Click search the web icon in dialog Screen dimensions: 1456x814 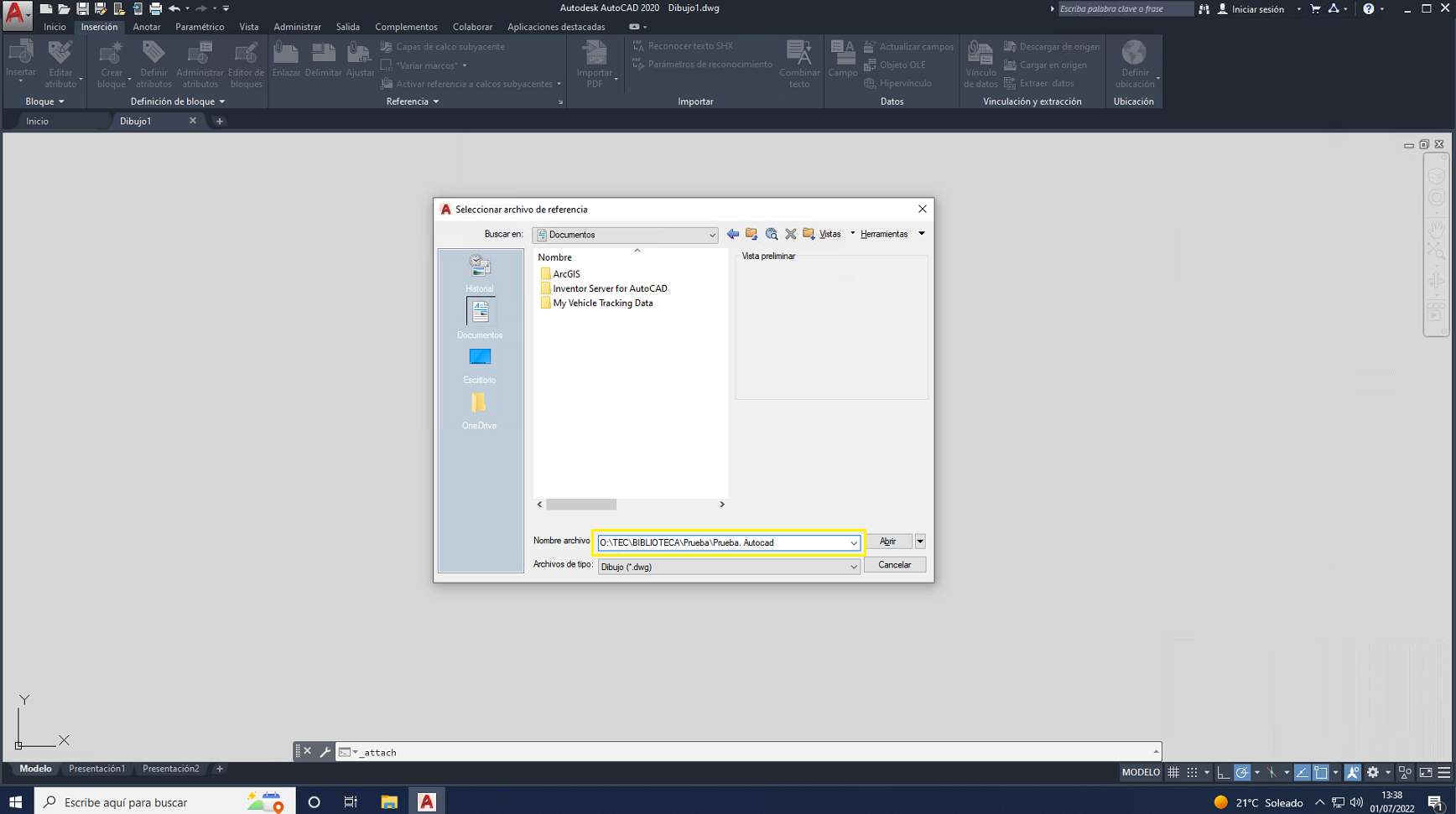click(772, 234)
